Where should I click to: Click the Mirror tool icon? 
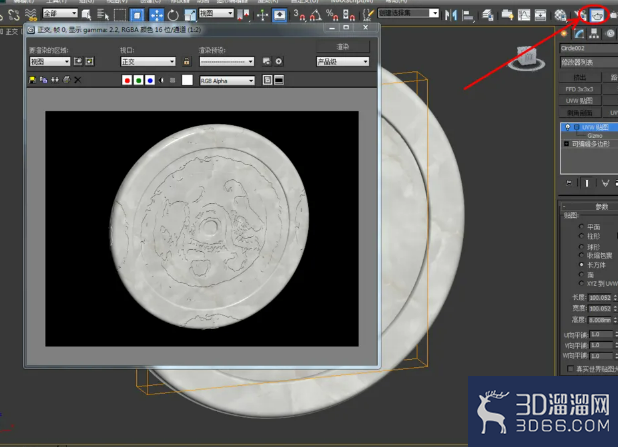[x=450, y=15]
